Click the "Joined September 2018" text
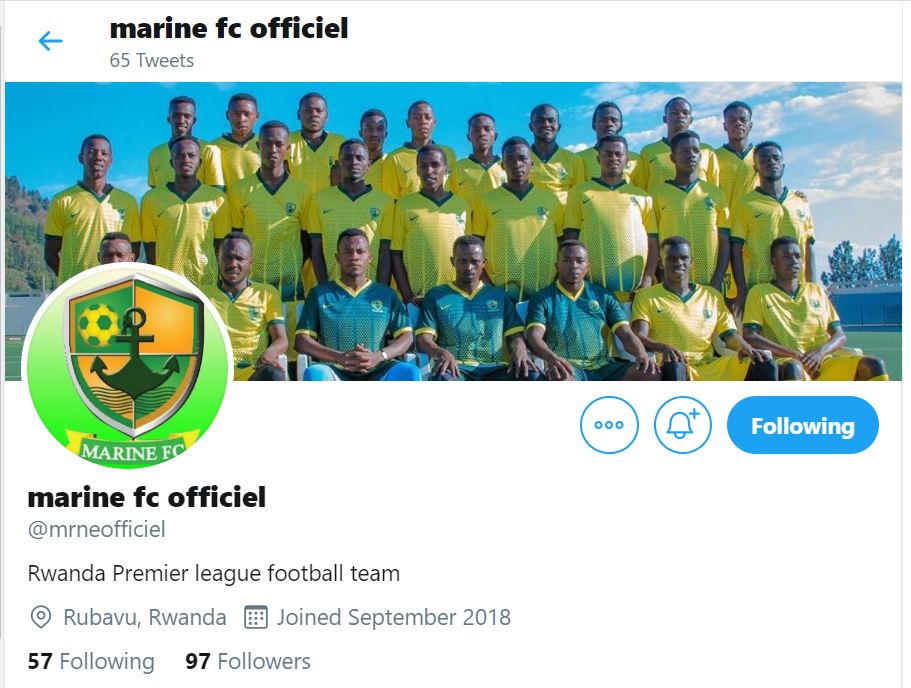This screenshot has height=688, width=911. (x=394, y=617)
